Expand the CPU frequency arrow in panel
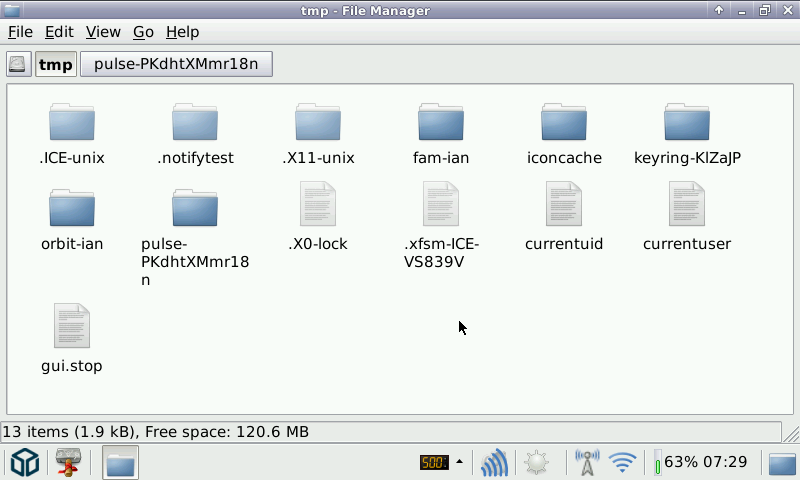Viewport: 800px width, 480px height. pyautogui.click(x=460, y=462)
